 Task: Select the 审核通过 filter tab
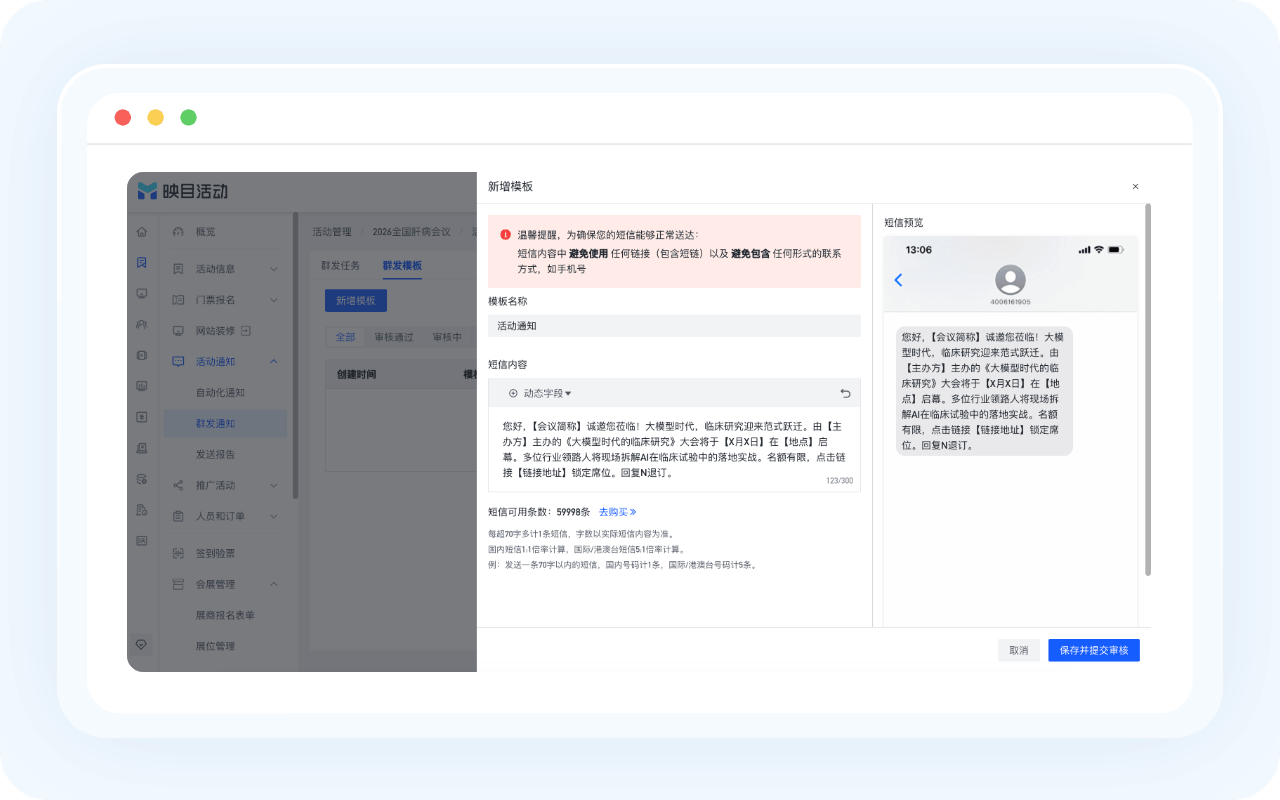[394, 337]
